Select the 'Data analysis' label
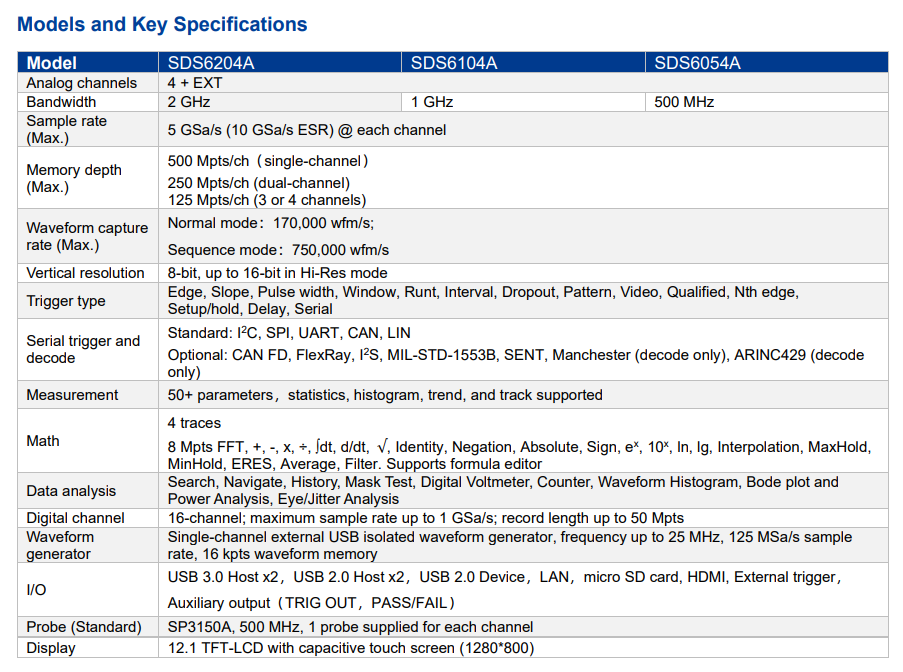903x672 pixels. pos(71,491)
